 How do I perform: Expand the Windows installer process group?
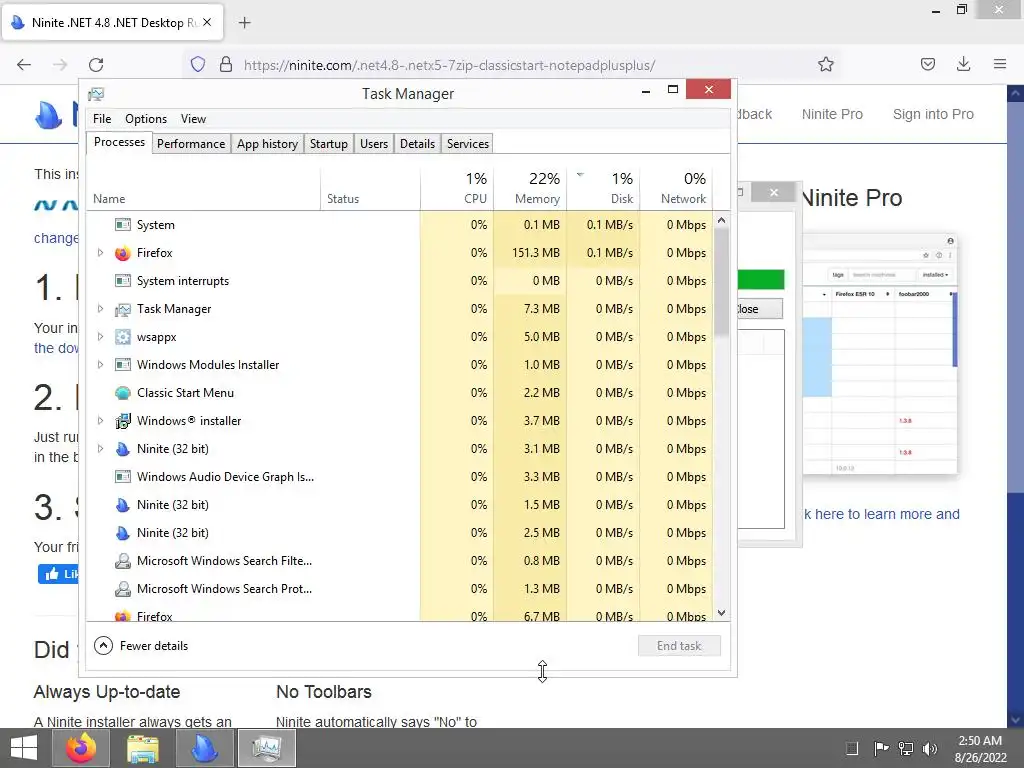(100, 421)
